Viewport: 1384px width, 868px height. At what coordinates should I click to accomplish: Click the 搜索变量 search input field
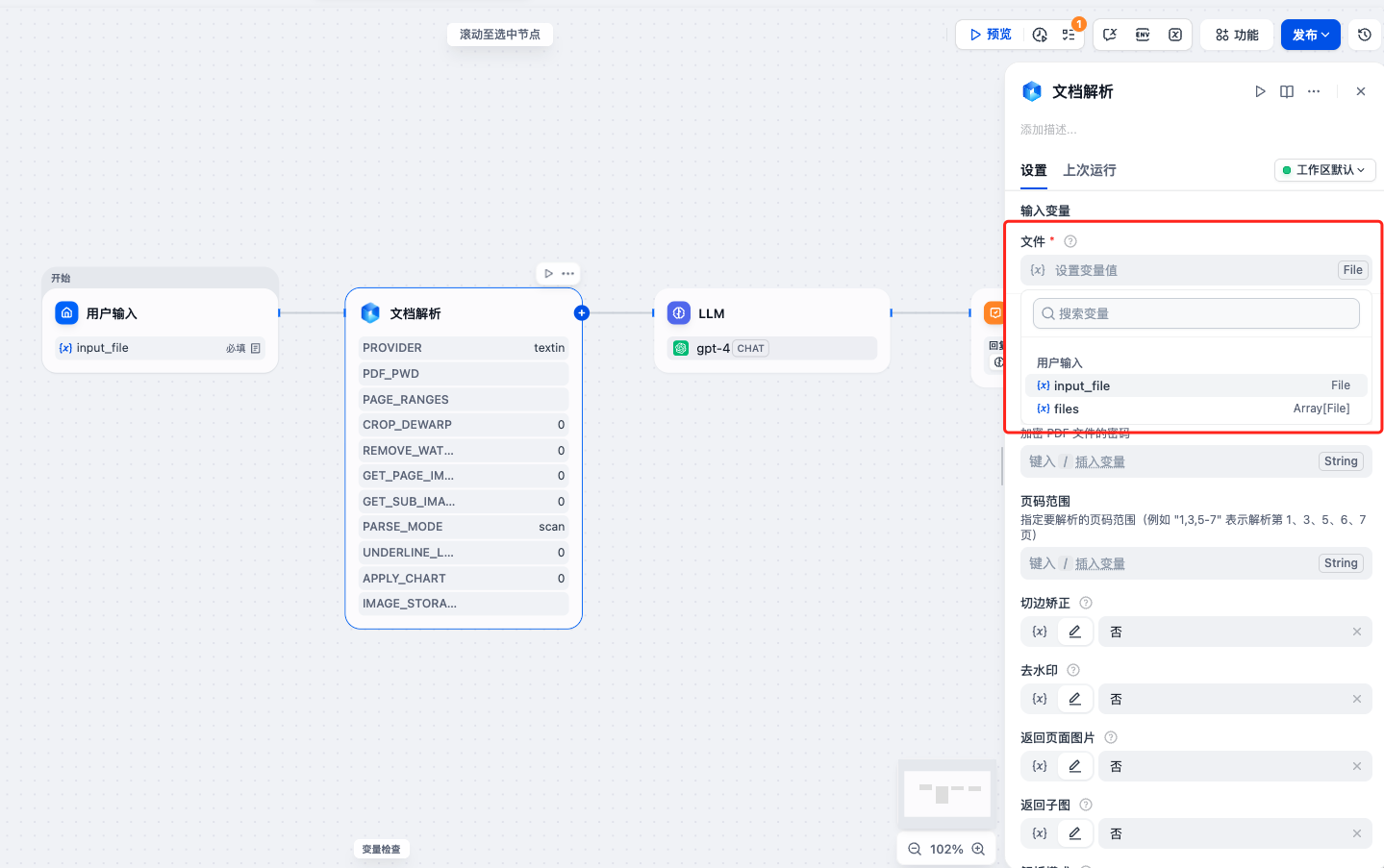click(1195, 312)
